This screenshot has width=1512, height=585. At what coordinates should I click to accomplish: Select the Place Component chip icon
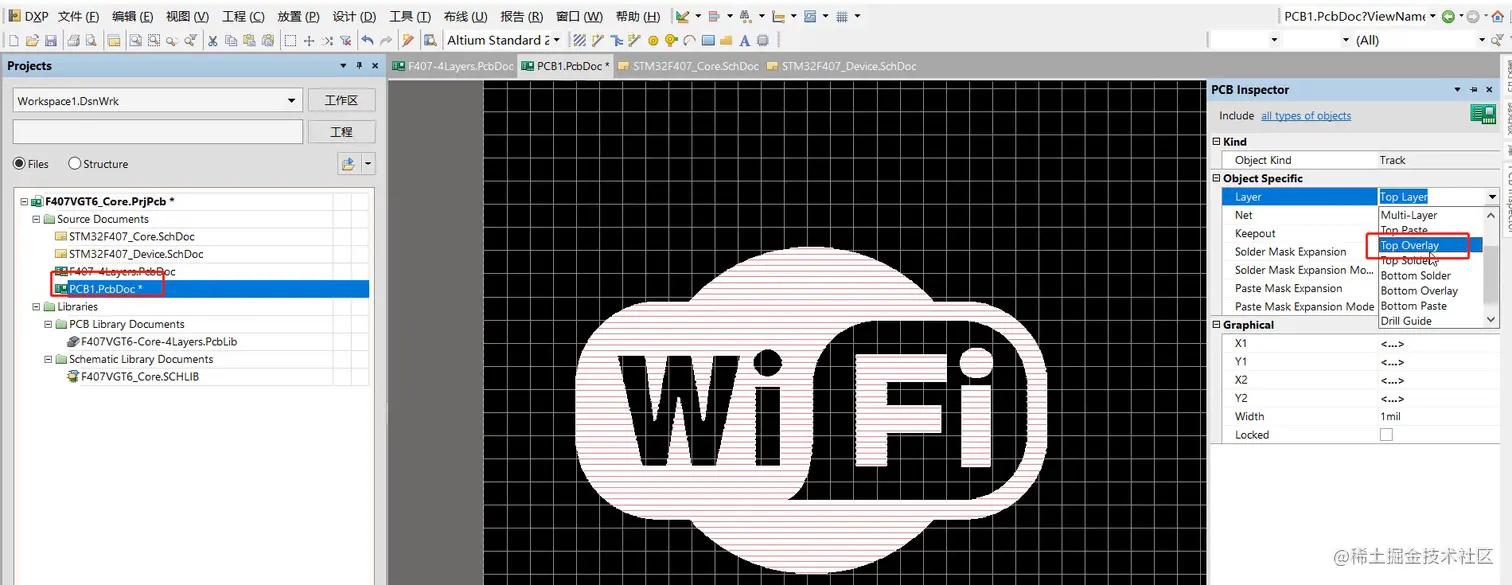[762, 40]
